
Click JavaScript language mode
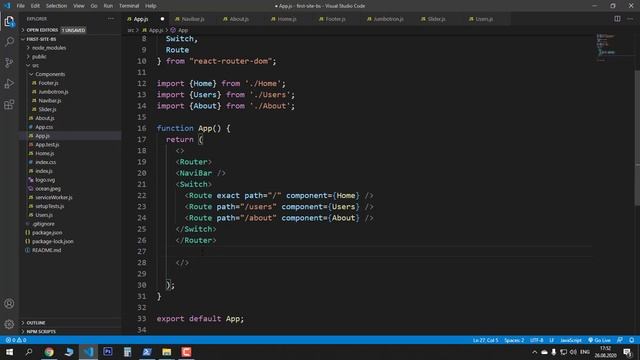571,340
